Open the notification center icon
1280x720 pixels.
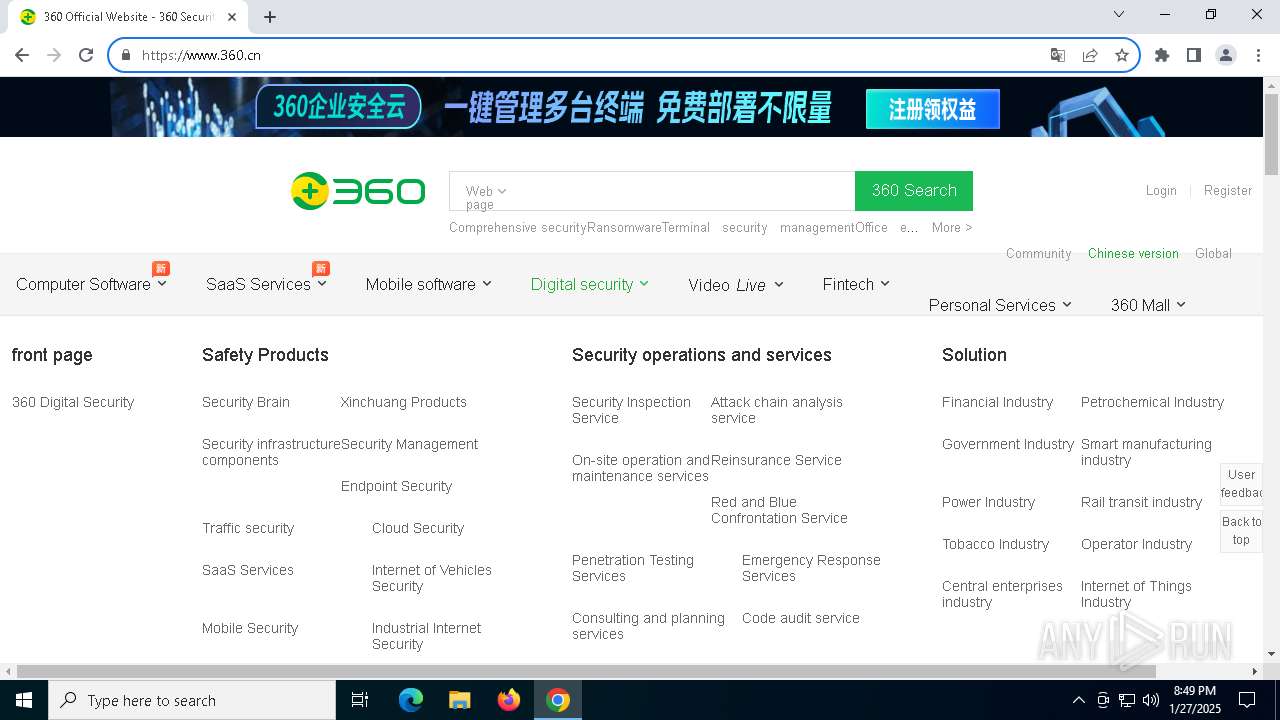pos(1247,700)
